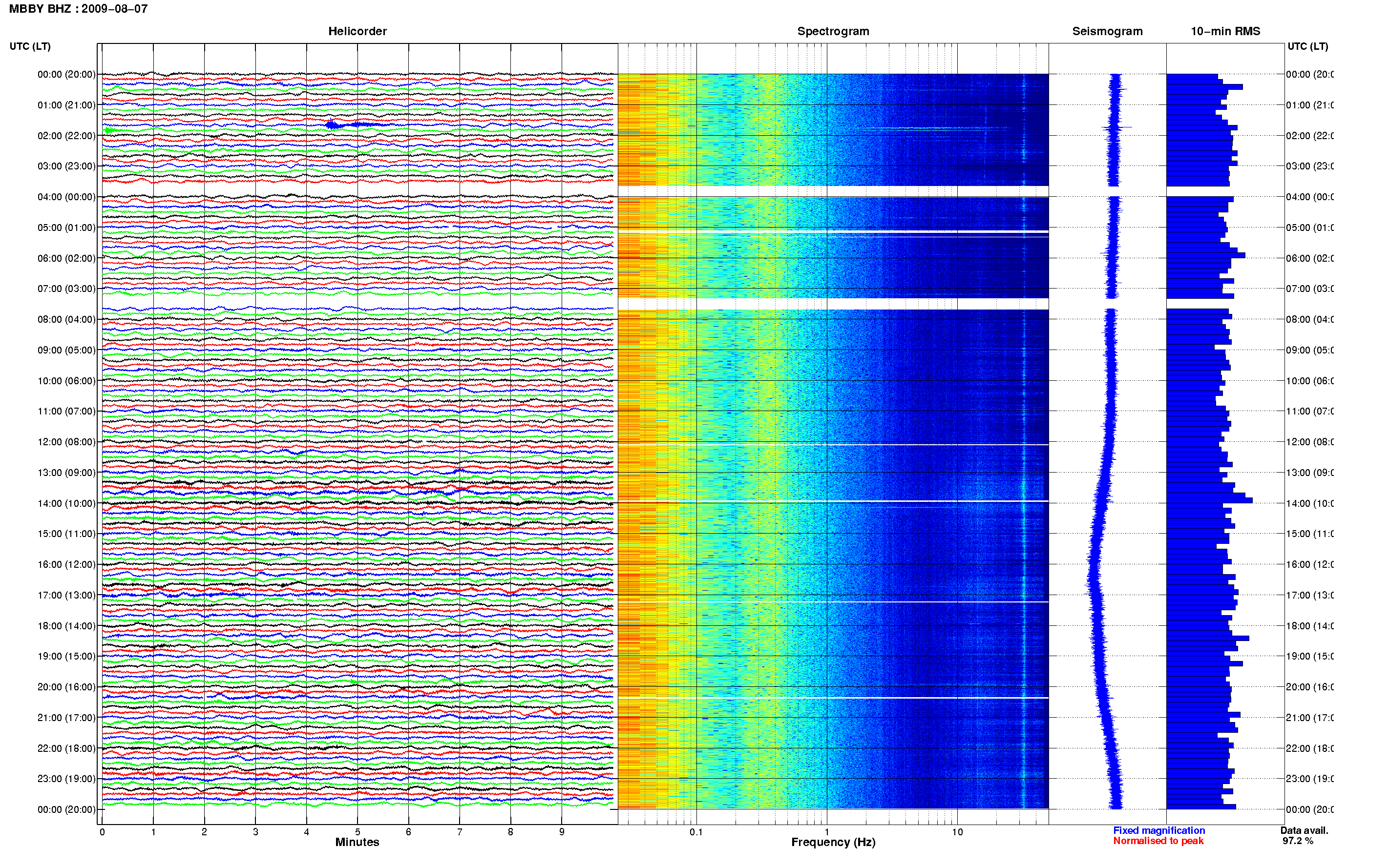Click the red 'Normalised to peak' legend text

click(x=1158, y=841)
